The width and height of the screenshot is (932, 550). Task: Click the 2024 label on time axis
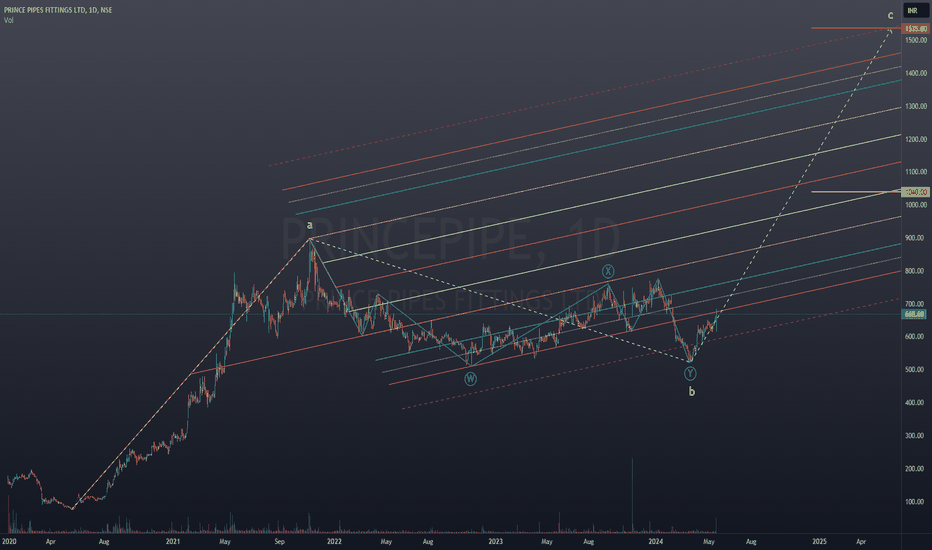656,542
